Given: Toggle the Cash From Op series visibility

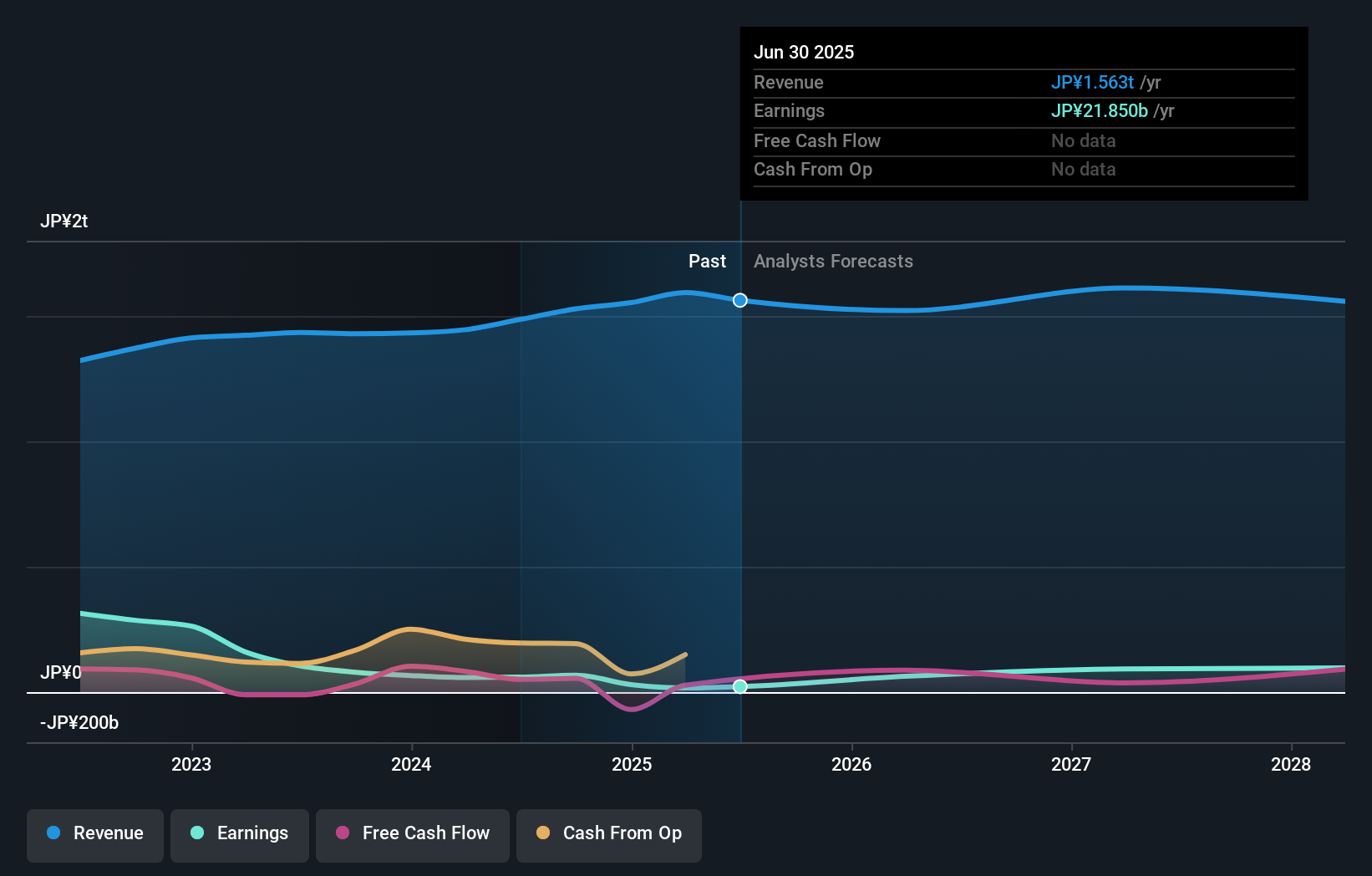Looking at the screenshot, I should coord(608,834).
